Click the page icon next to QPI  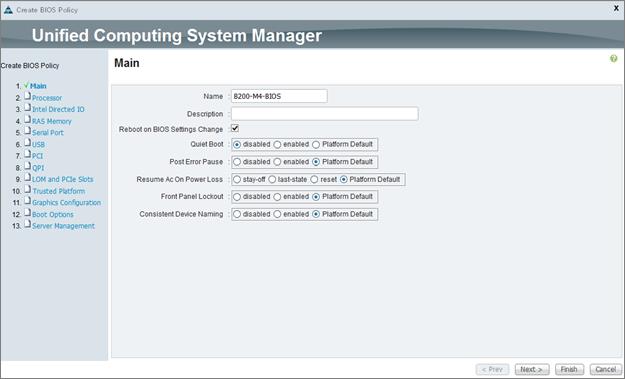coord(27,166)
